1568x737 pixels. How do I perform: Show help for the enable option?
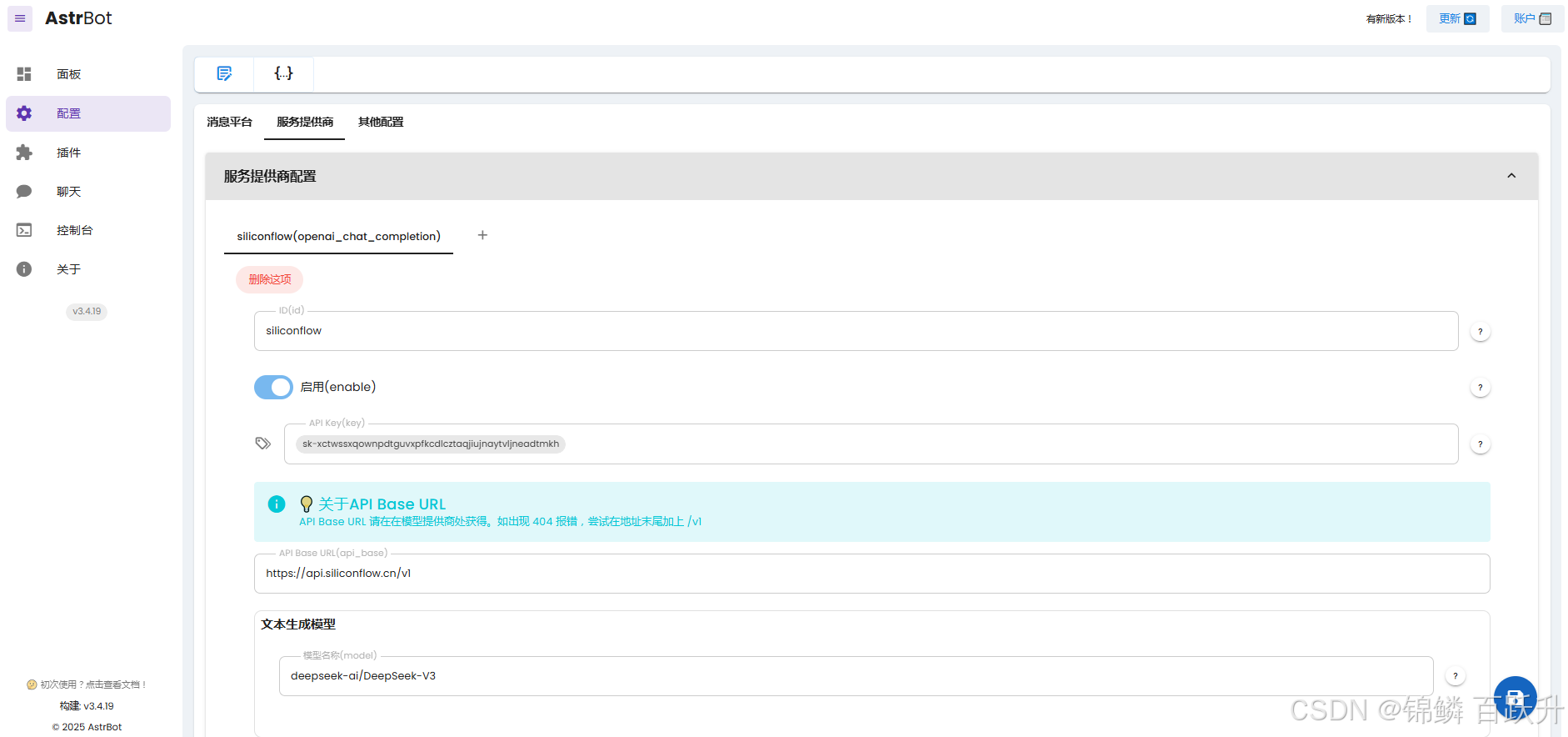1481,388
